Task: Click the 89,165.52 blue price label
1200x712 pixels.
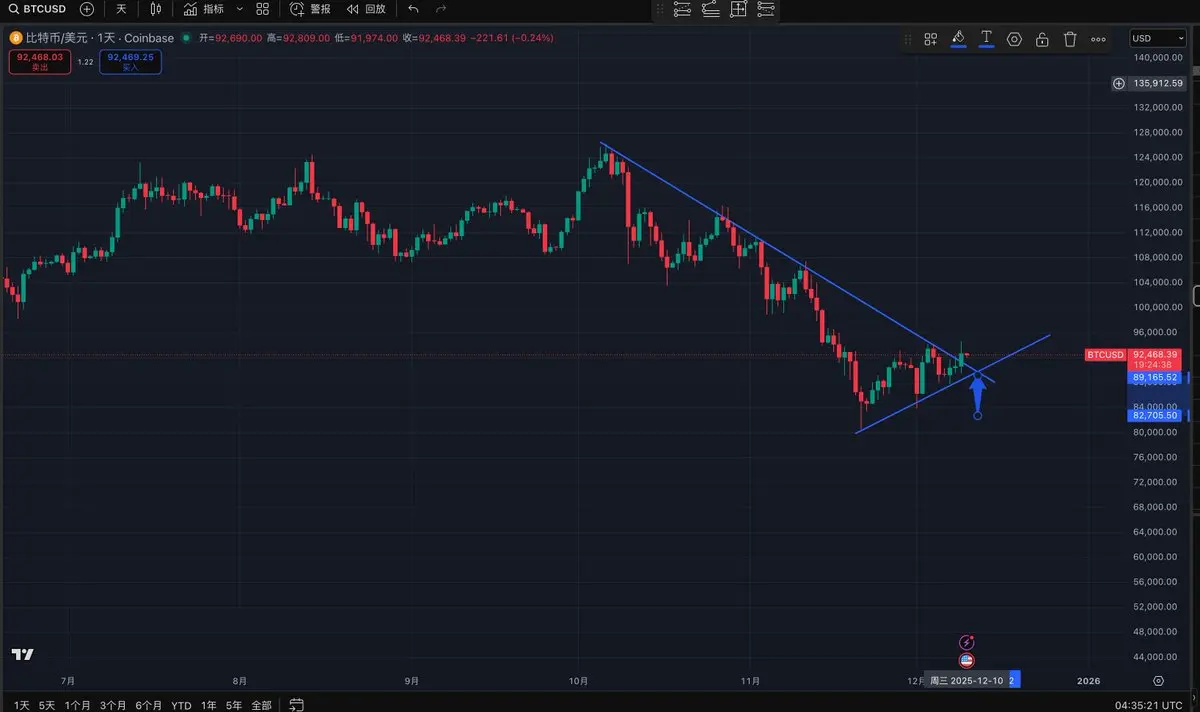Action: click(x=1156, y=378)
